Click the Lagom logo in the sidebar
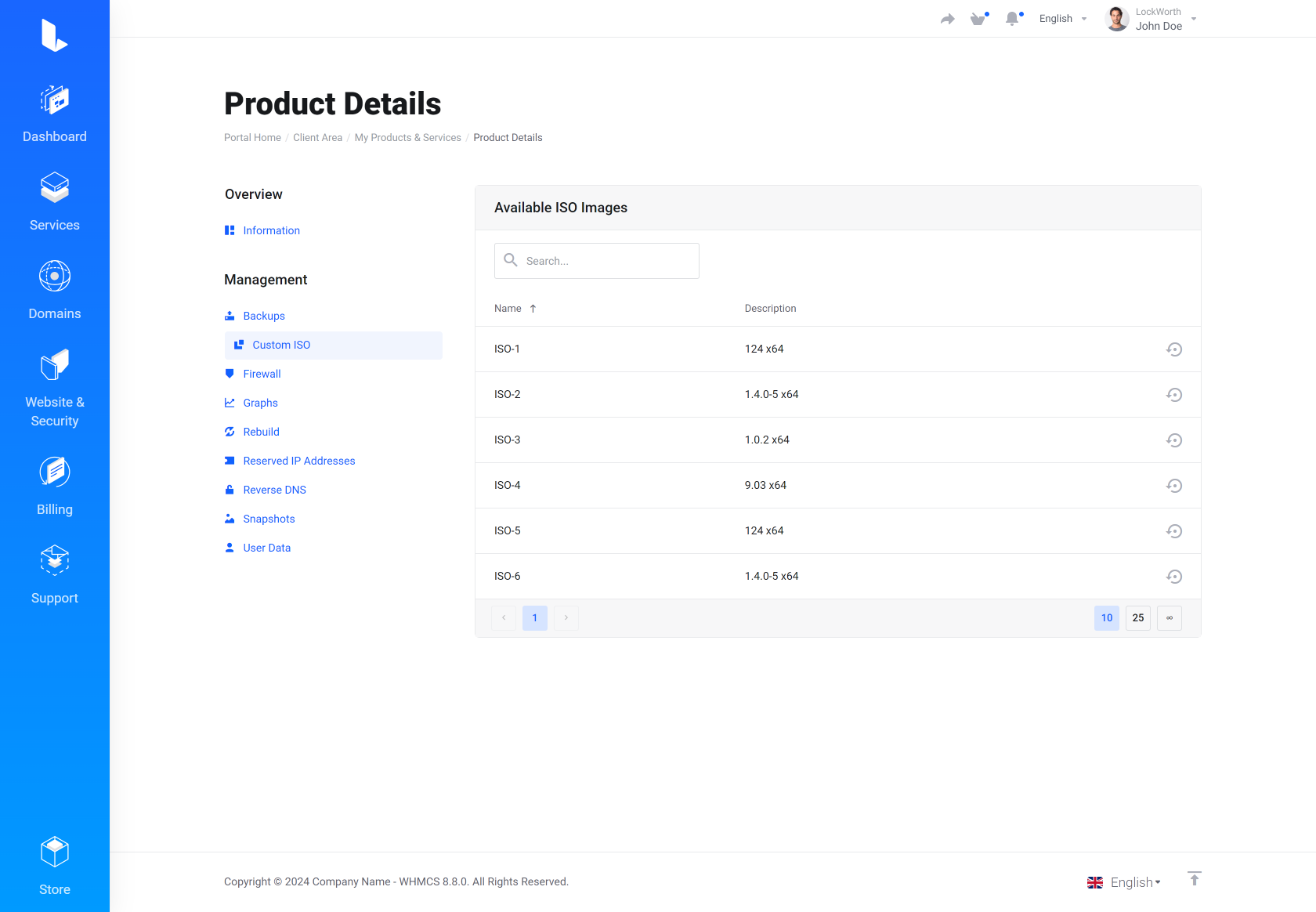This screenshot has height=912, width=1316. 55,35
